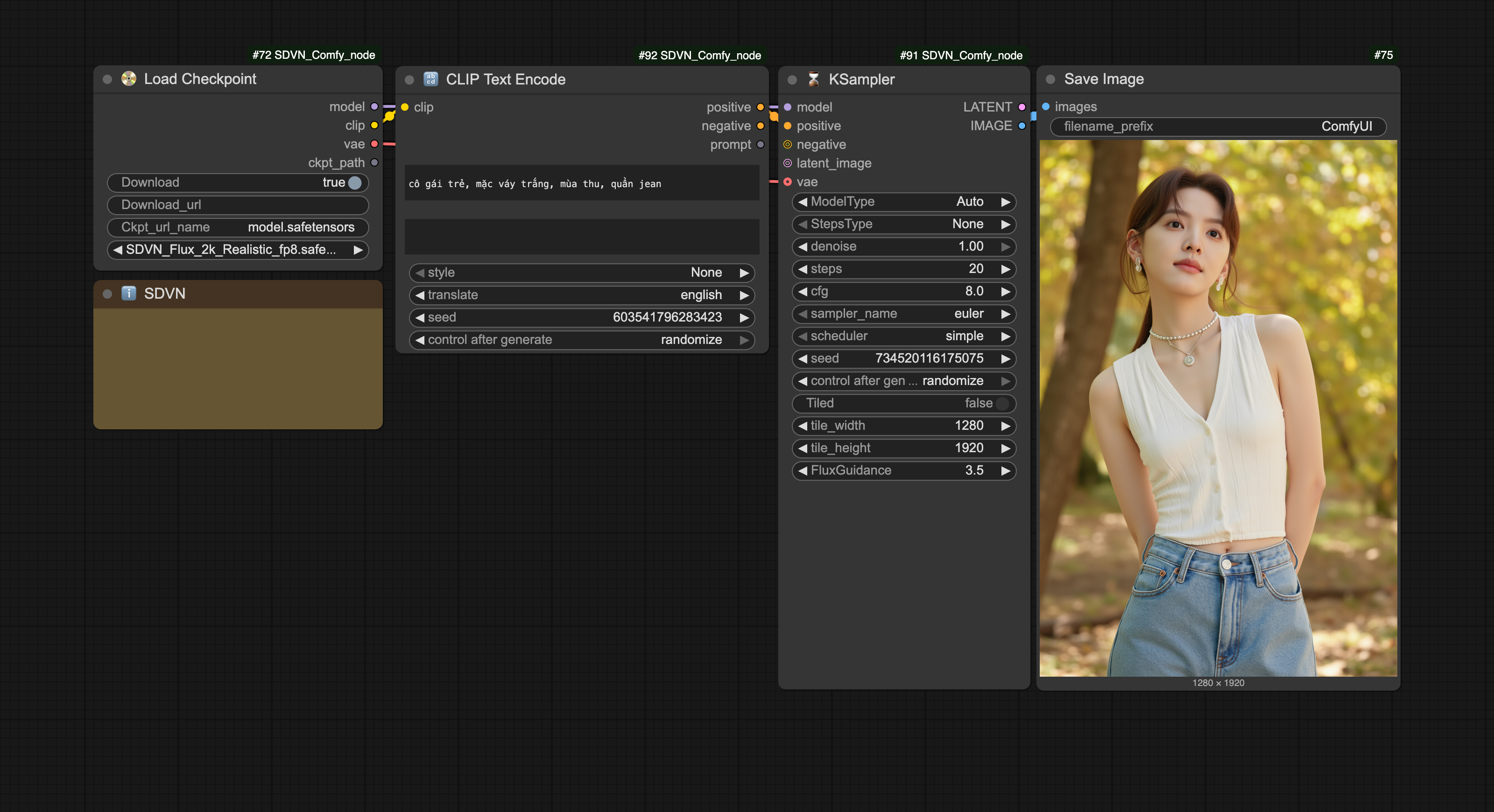Click the KSampler vae input socket
The image size is (1494, 812).
tap(788, 182)
